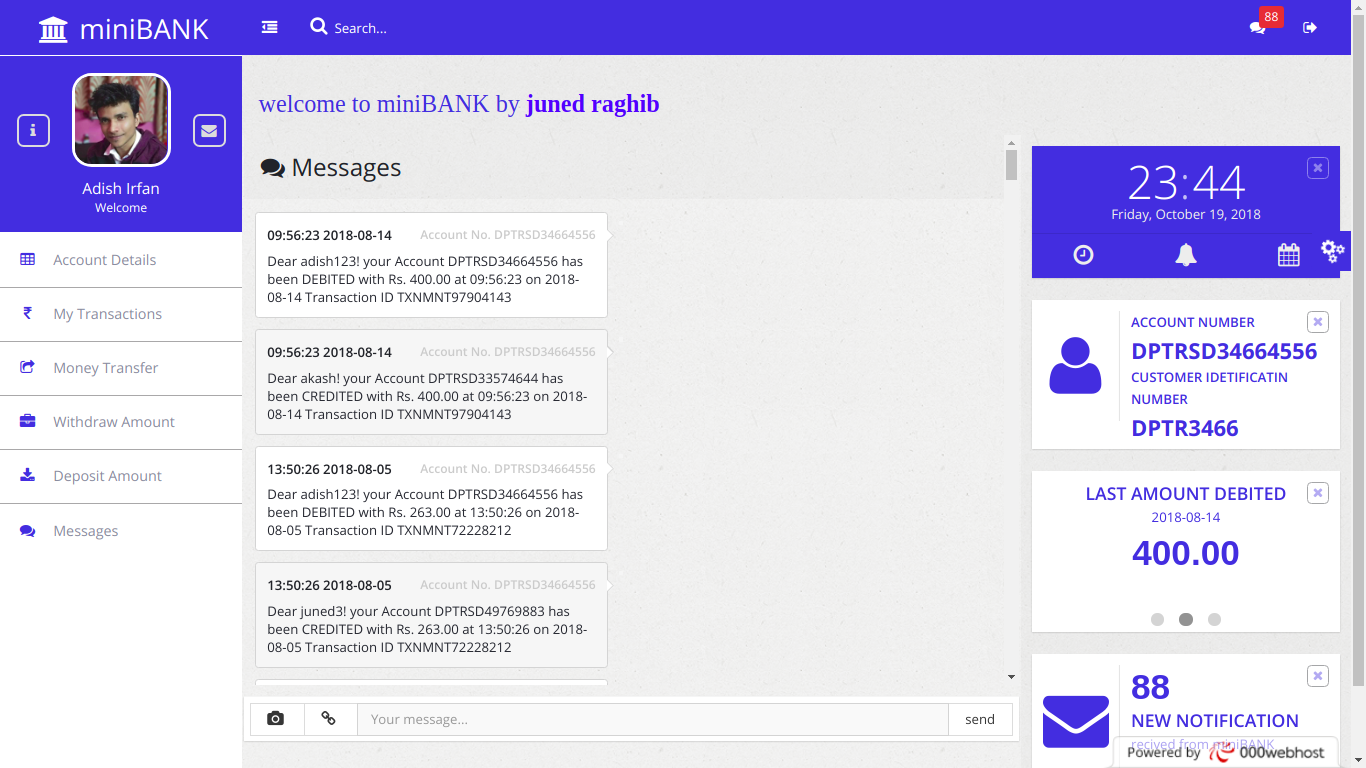Screen dimensions: 1366x768
Task: Click the user silhouette icon in account card
Action: pyautogui.click(x=1075, y=365)
